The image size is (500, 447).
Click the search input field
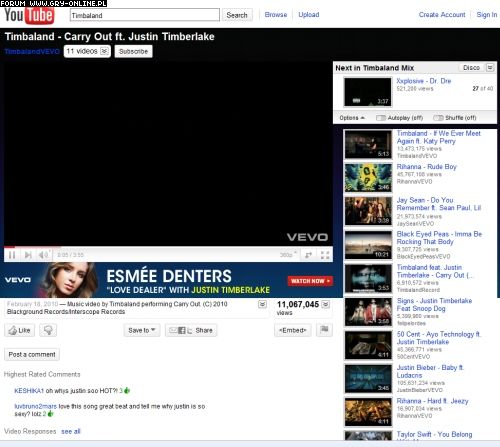(x=145, y=15)
